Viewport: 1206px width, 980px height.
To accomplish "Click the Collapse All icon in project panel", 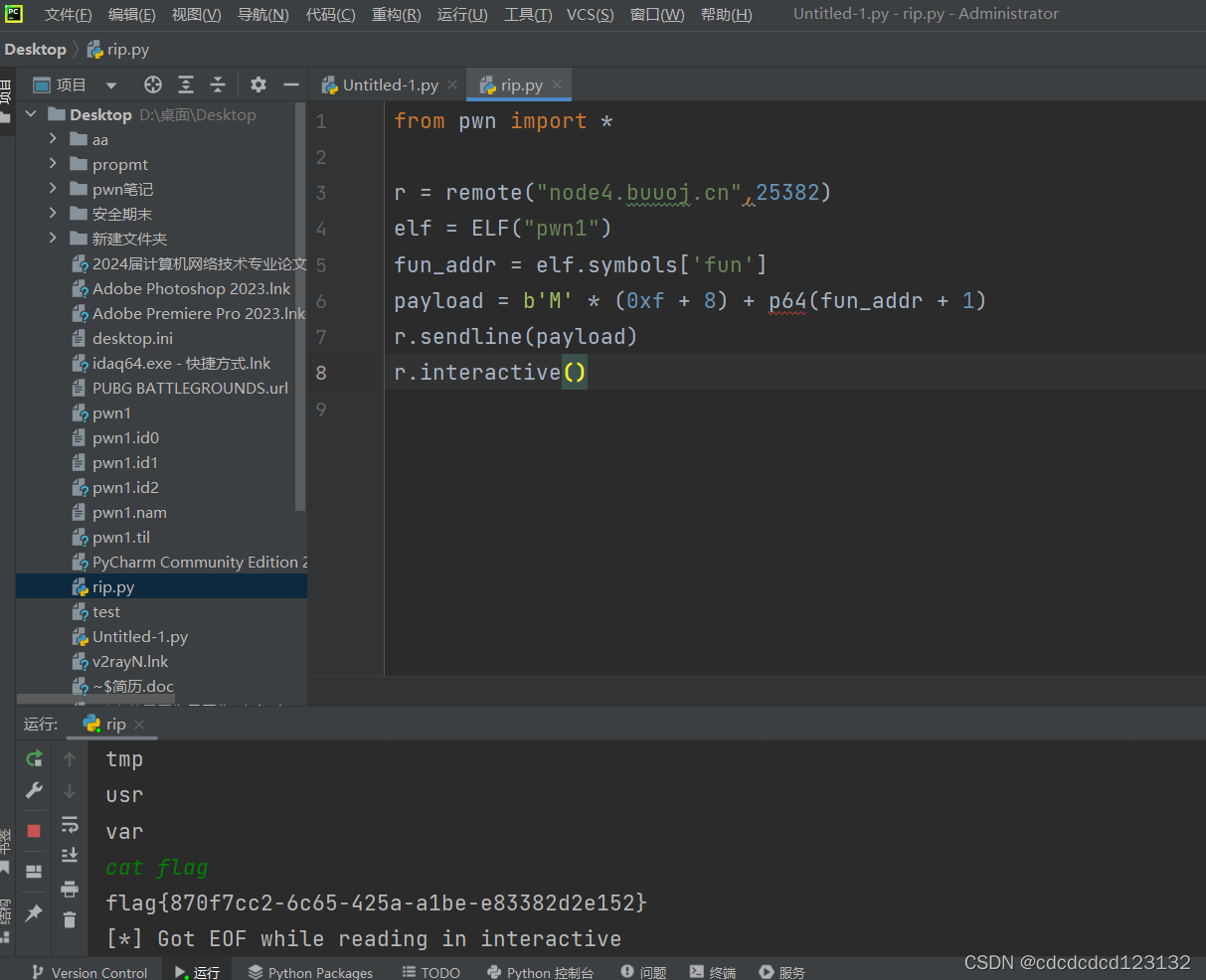I will [x=218, y=84].
